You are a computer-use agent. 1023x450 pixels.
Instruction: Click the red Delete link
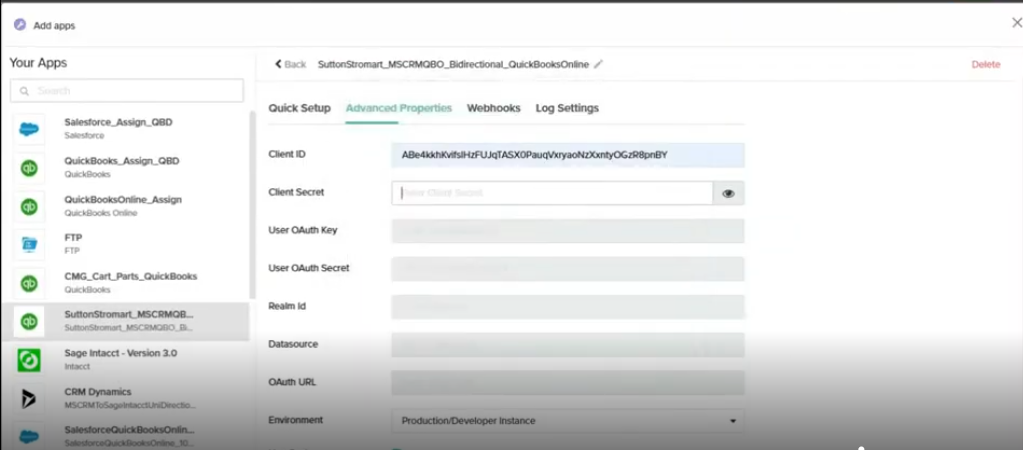(985, 64)
